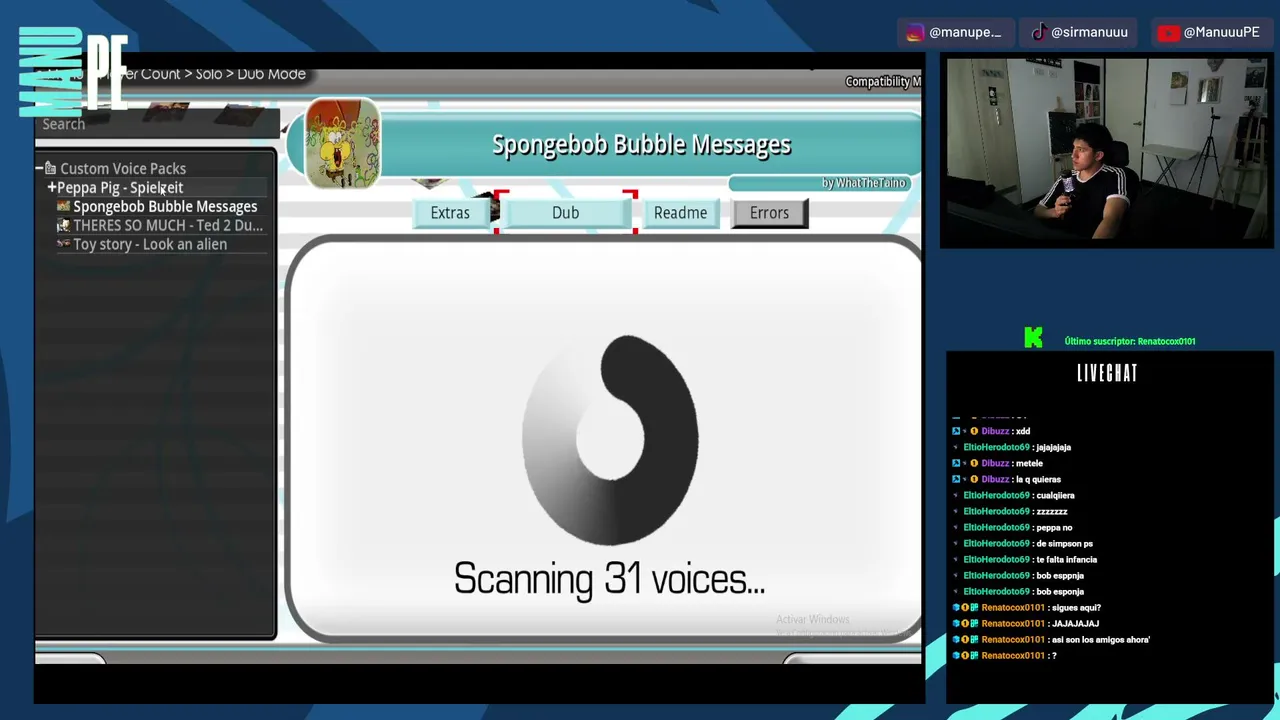Click the author credit by WhatTheTaino
The width and height of the screenshot is (1280, 720).
pos(863,183)
